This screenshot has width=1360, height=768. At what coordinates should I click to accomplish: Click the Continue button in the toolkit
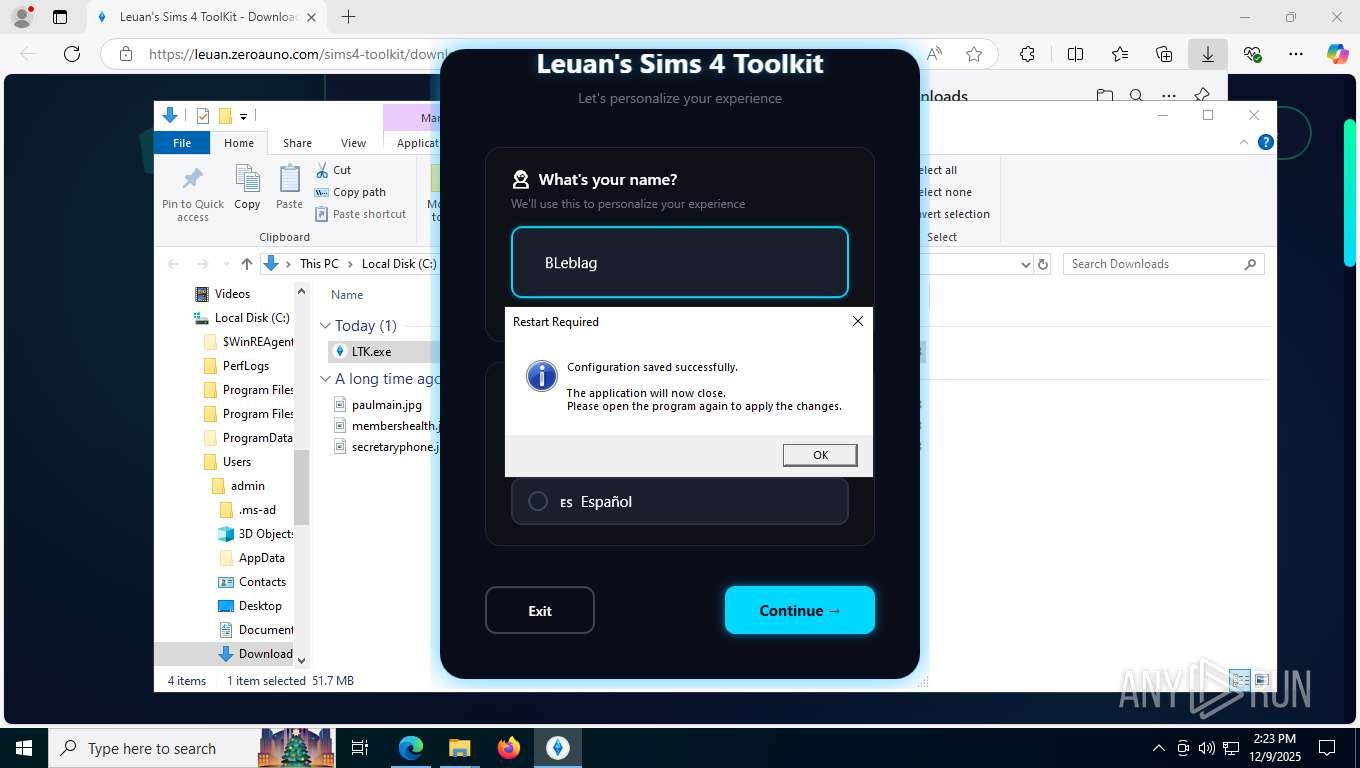800,610
